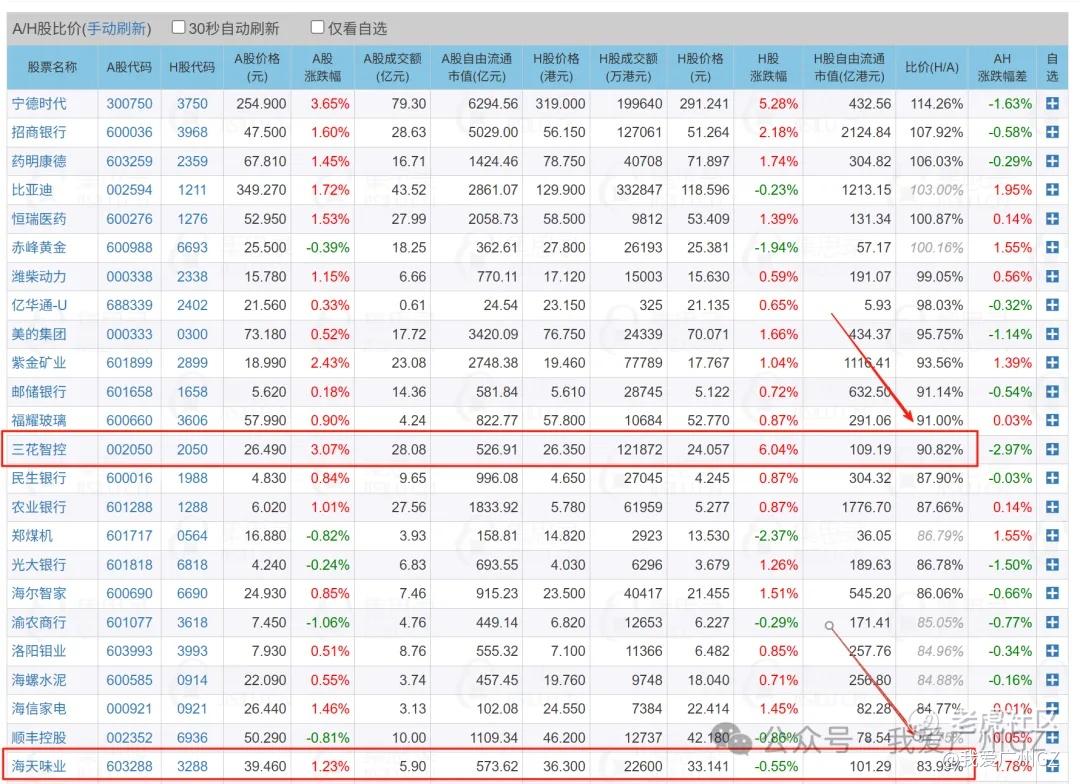Click 比价 value 90.82% in 三花智控 row
This screenshot has height=784, width=1080.
tap(939, 449)
